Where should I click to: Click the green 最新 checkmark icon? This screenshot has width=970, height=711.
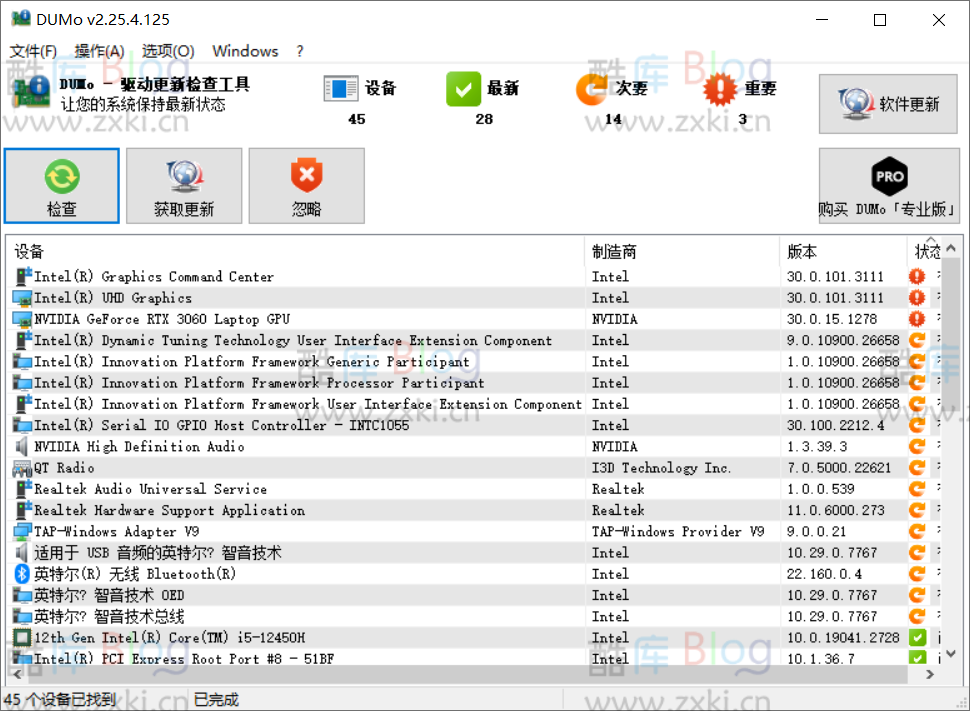point(463,89)
